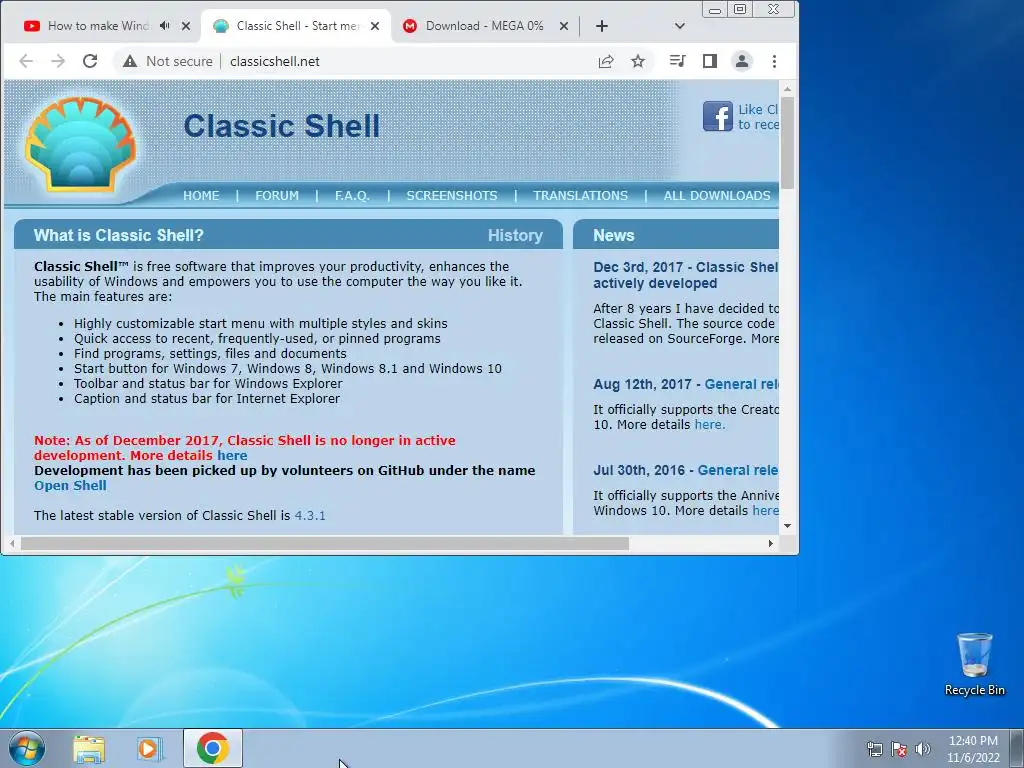Click the News panel heading
1024x768 pixels.
pos(614,235)
